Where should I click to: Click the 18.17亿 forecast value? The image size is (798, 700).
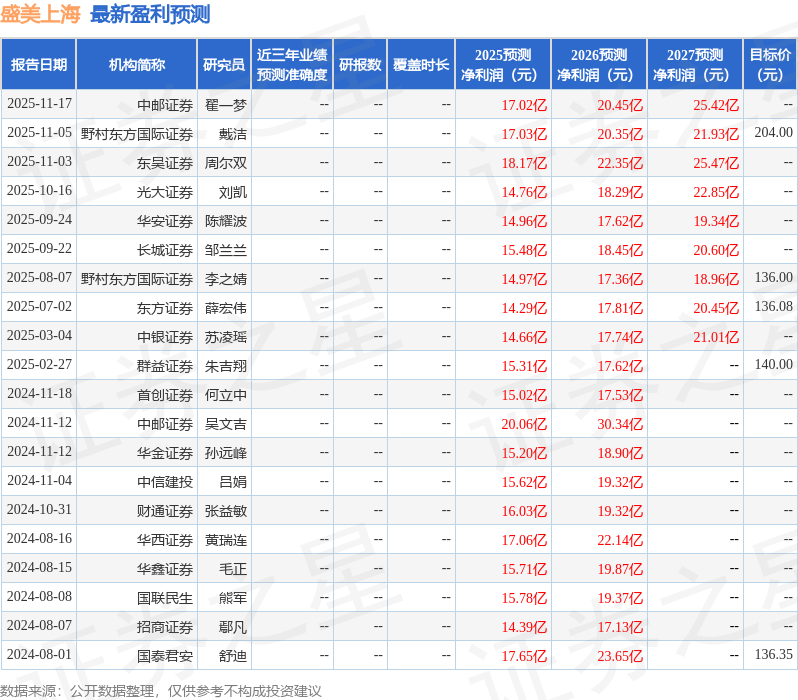click(x=524, y=163)
